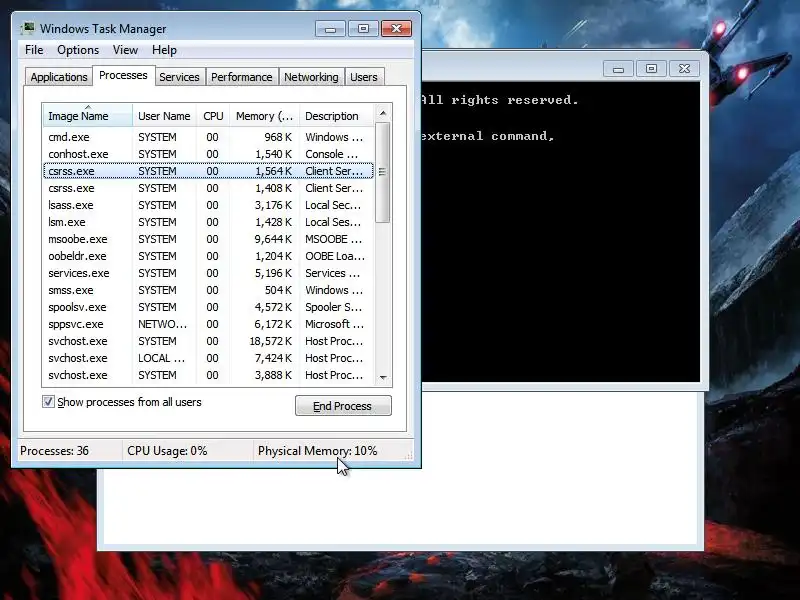The image size is (800, 600).
Task: Sort by User Name column header
Action: (x=164, y=116)
